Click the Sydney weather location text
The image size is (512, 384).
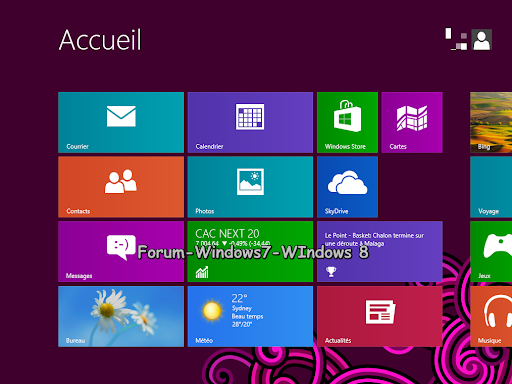click(x=242, y=308)
